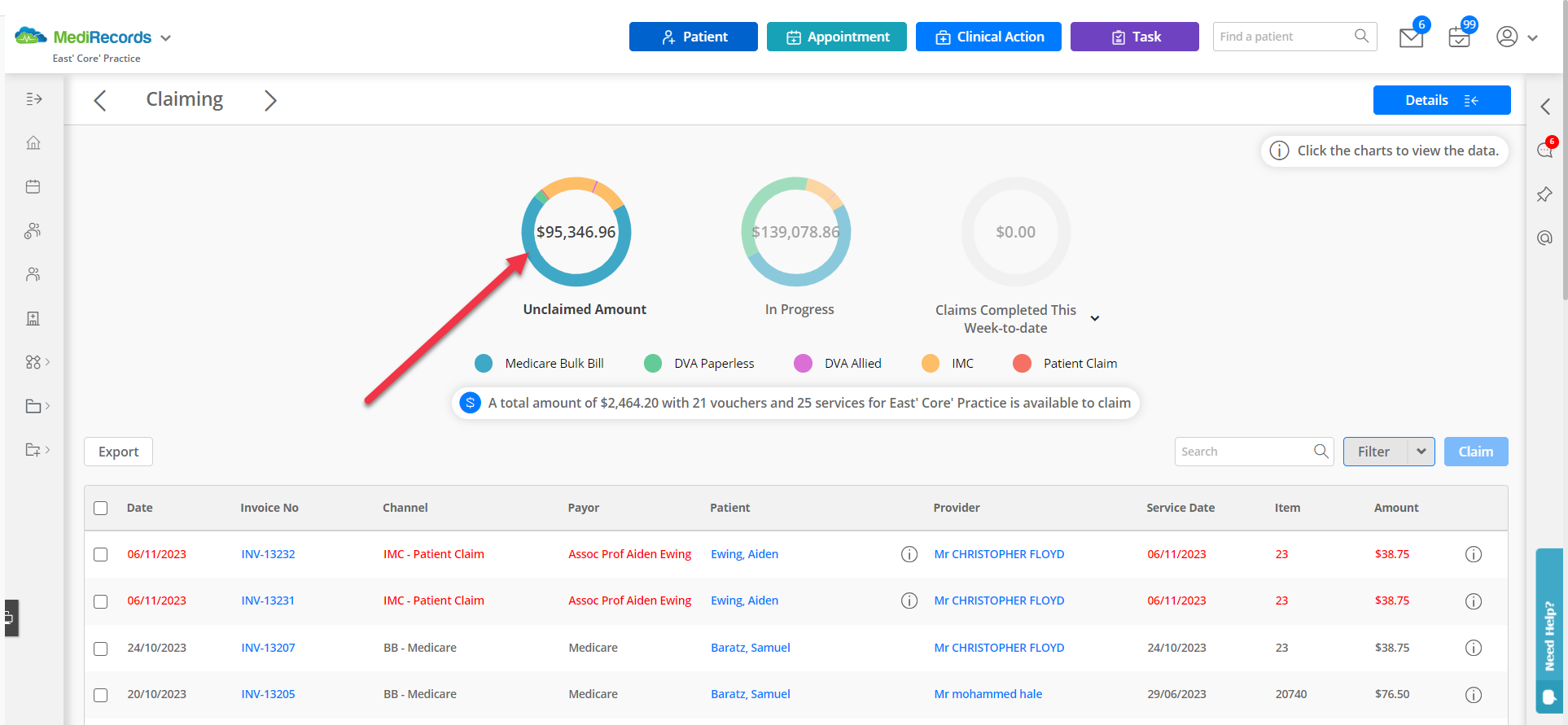The height and width of the screenshot is (725, 1568).
Task: Open invoice INV-13231 link
Action: point(268,601)
